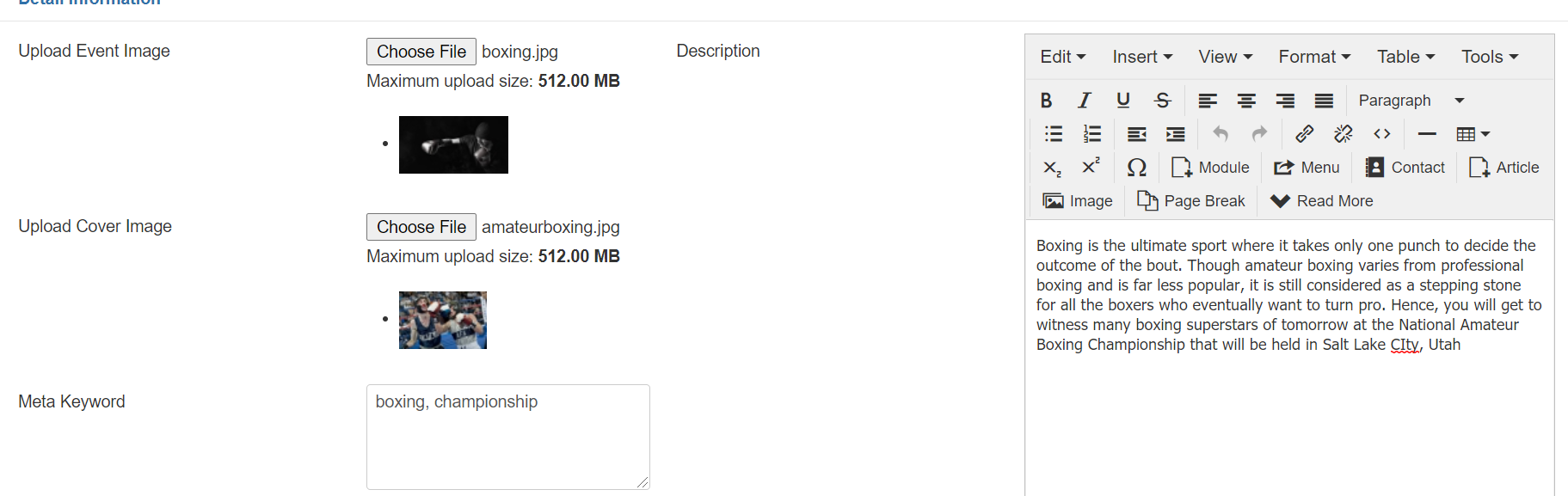Insert a bulleted list
1568x496 pixels.
coord(1054,134)
